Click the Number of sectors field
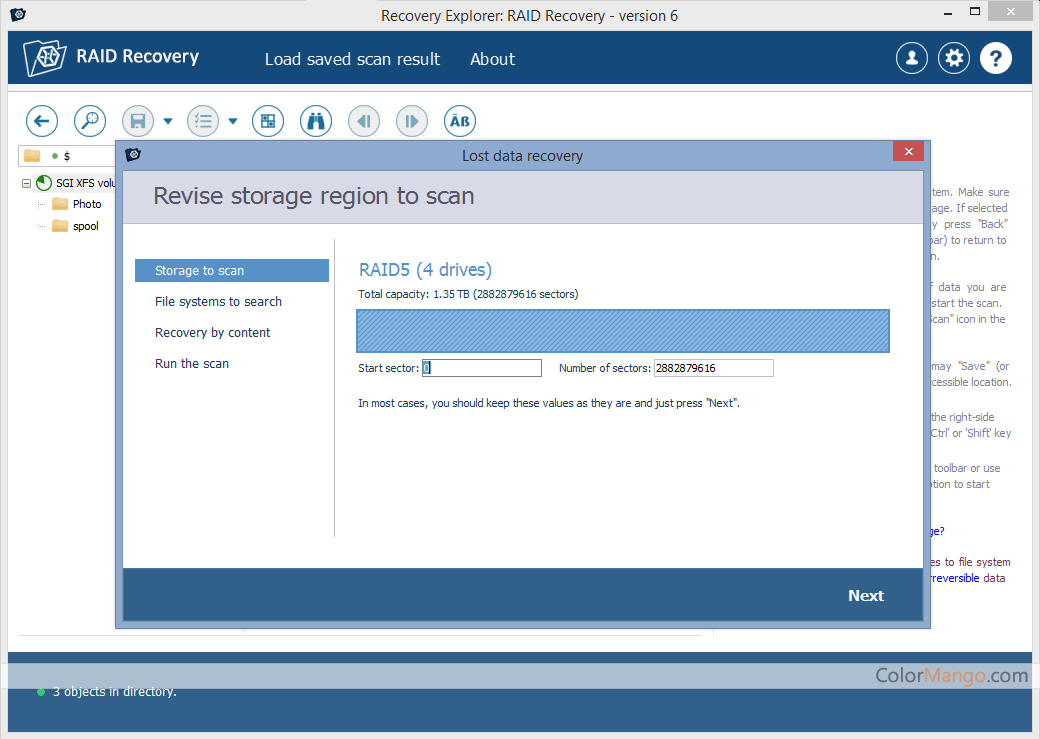This screenshot has height=739, width=1040. pos(713,368)
